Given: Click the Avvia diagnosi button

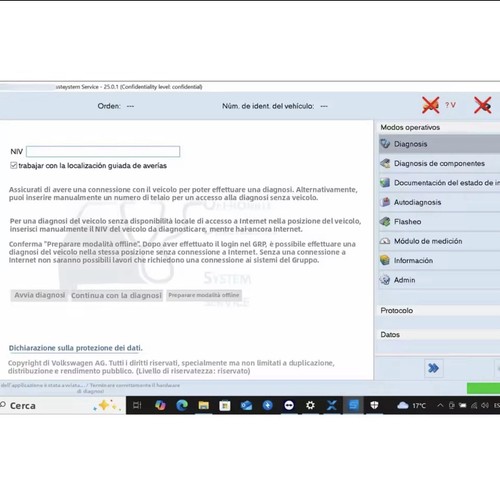Looking at the screenshot, I should (40, 295).
